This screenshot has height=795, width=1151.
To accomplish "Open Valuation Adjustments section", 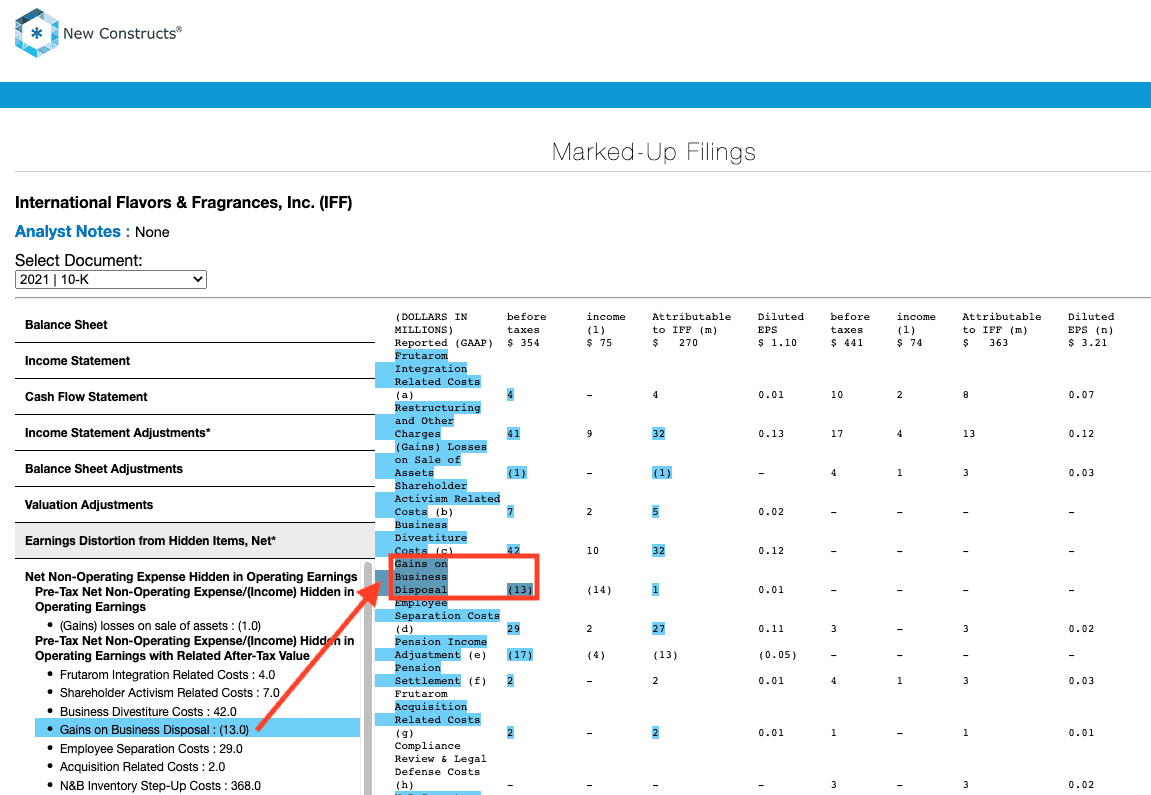I will (x=195, y=504).
